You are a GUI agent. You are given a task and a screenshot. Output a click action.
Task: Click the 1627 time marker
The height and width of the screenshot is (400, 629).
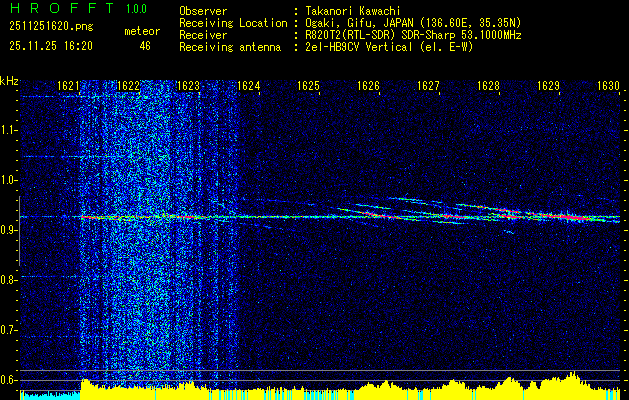click(x=428, y=85)
